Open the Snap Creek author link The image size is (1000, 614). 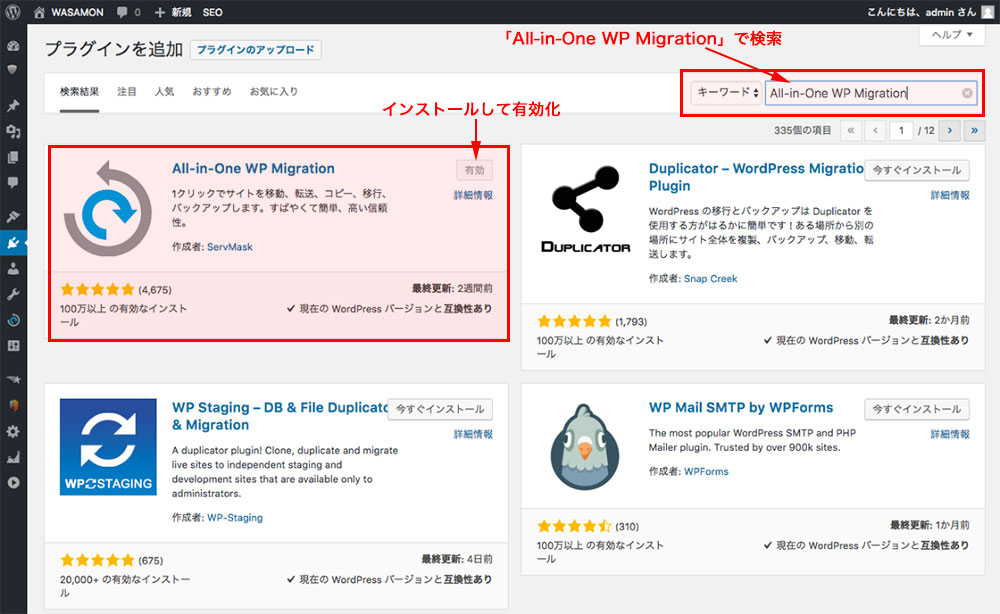click(x=710, y=279)
